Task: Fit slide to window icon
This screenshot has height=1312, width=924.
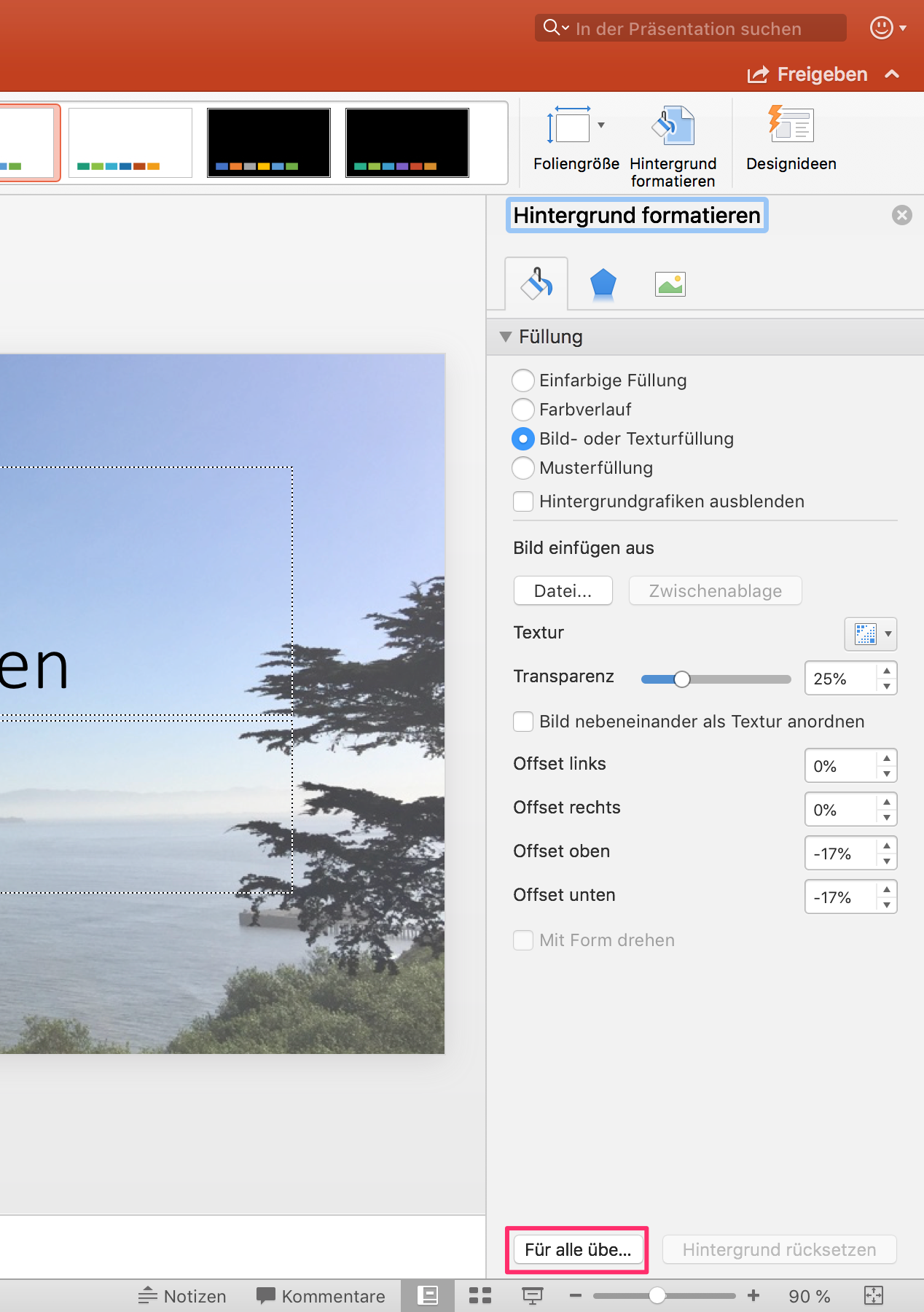Action: pyautogui.click(x=873, y=1295)
